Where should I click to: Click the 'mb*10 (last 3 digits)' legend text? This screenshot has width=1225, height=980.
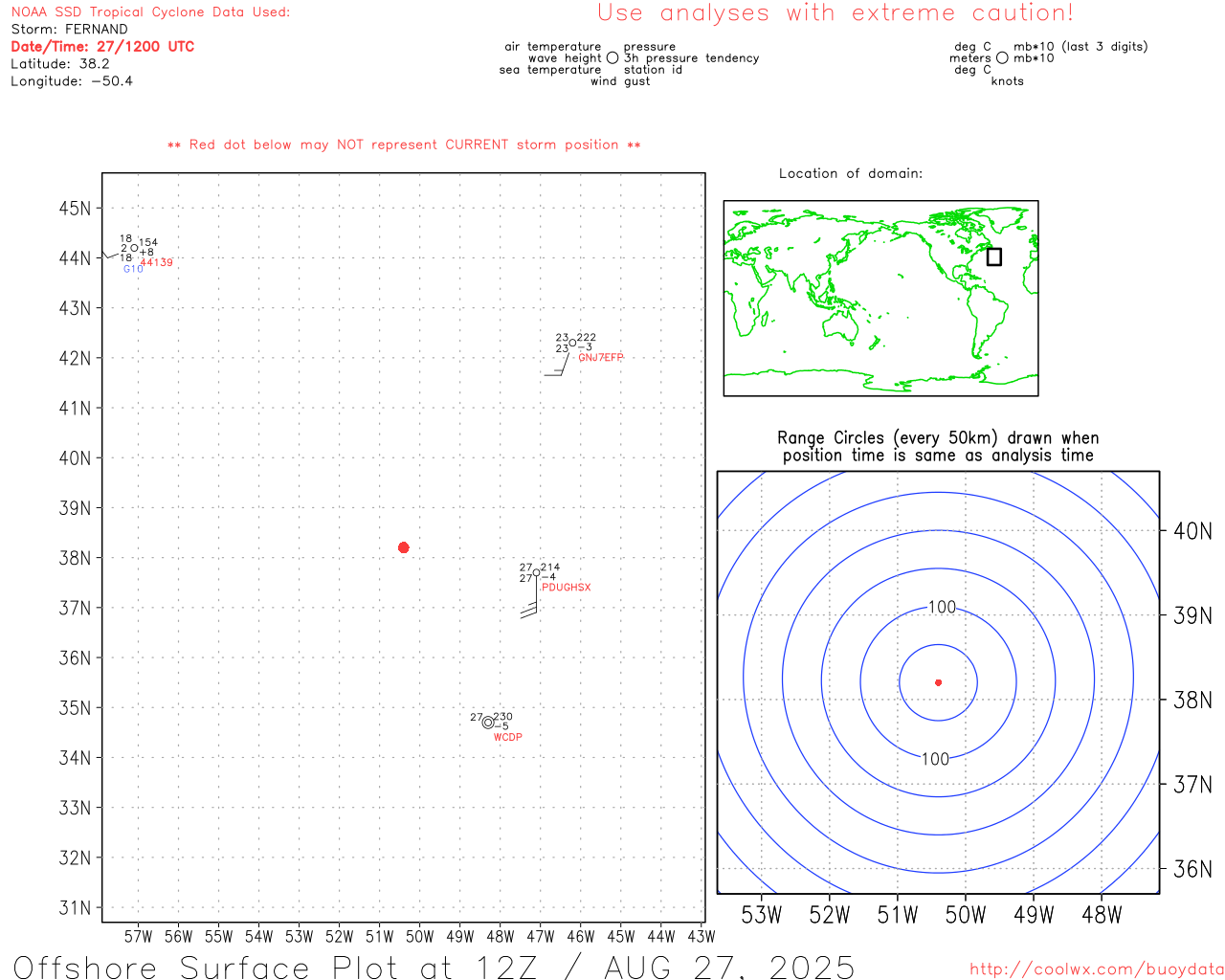click(1080, 46)
